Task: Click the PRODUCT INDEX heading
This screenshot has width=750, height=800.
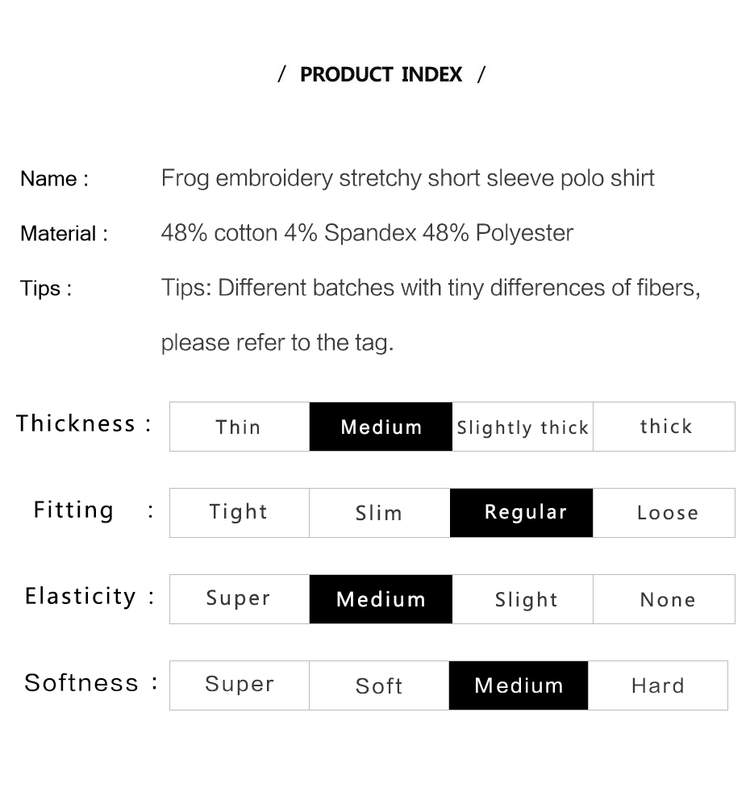Action: click(381, 74)
